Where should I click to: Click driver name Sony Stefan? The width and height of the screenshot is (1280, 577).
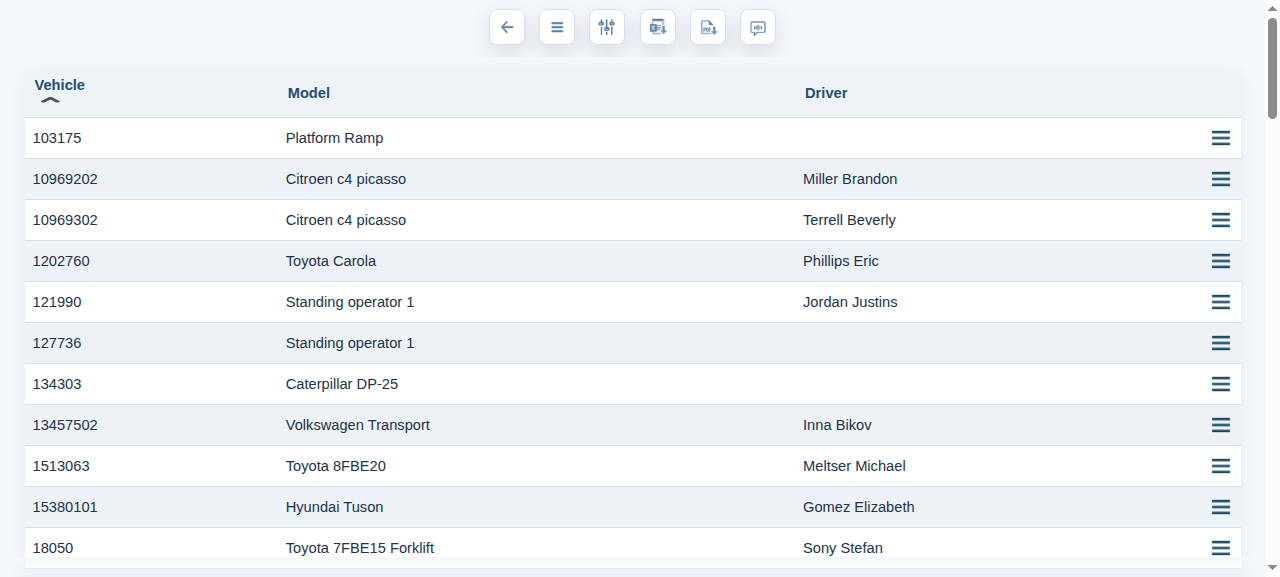click(843, 548)
